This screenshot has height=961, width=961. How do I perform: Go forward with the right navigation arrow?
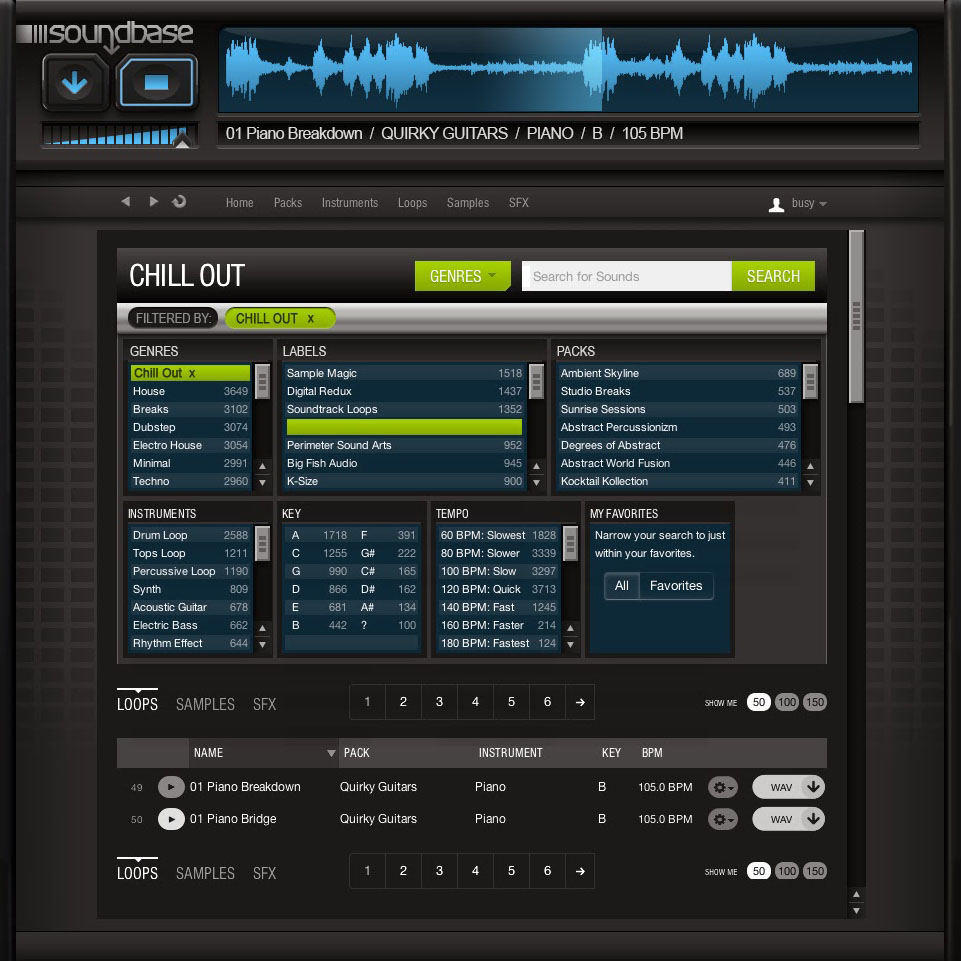pos(153,202)
